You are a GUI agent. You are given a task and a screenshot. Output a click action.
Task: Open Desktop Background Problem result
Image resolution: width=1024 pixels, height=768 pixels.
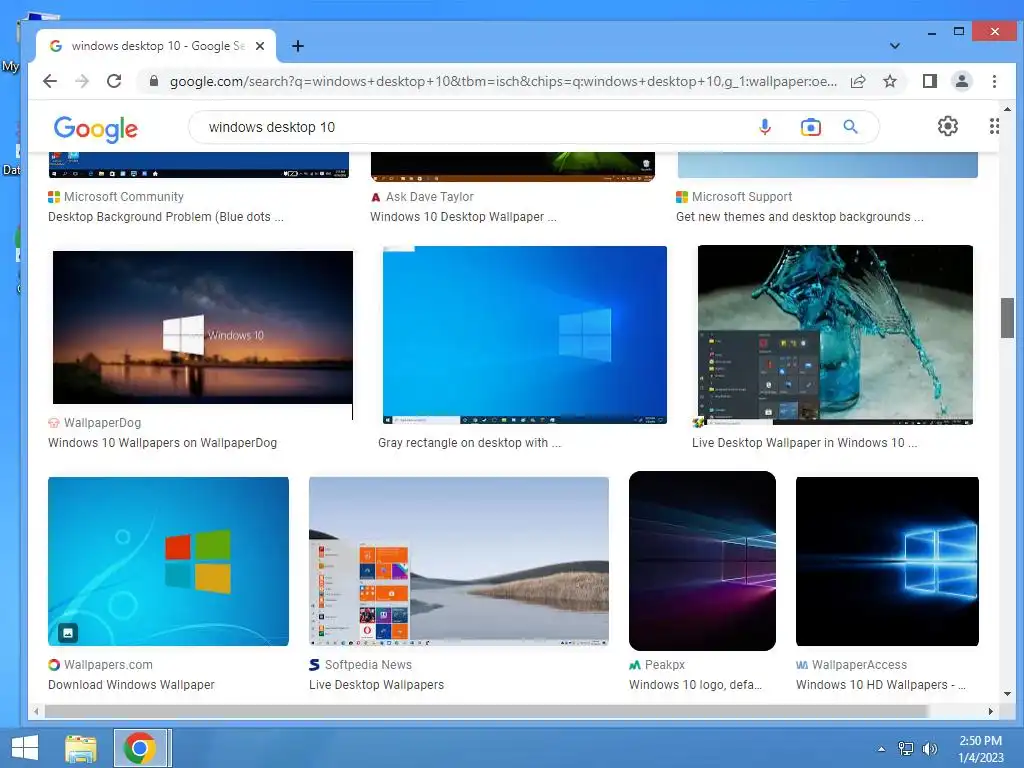[x=166, y=217]
